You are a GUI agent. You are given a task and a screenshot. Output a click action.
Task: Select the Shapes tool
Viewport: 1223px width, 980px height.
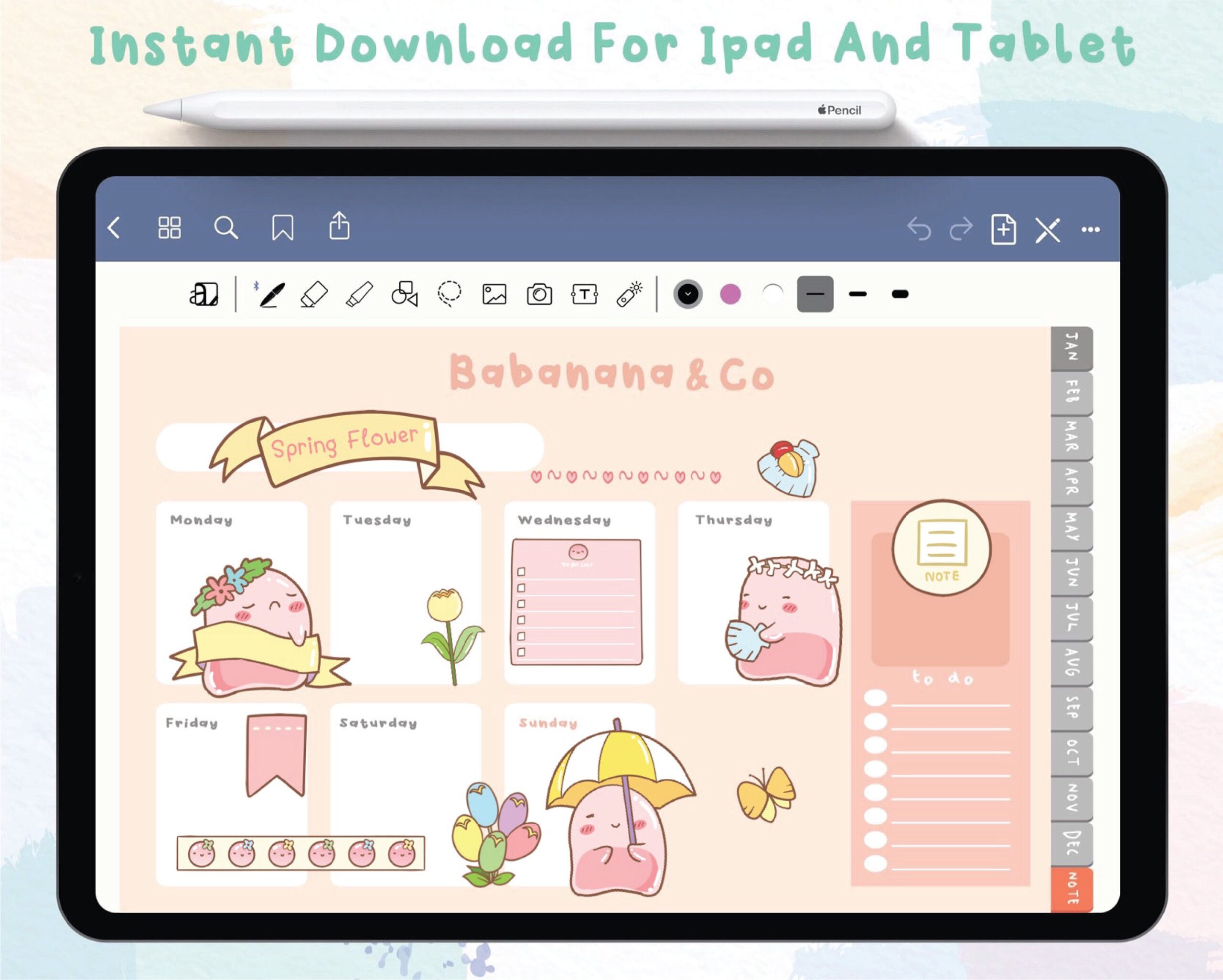405,294
